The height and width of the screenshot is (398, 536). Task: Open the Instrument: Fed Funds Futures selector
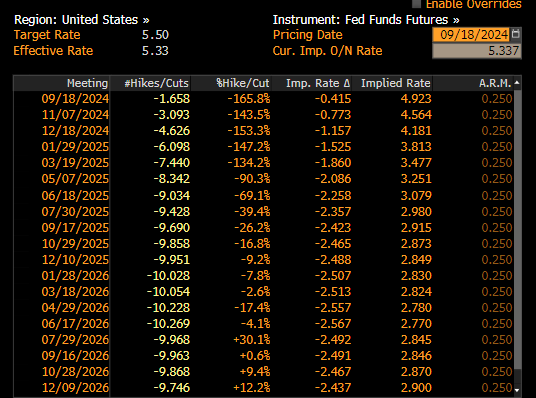pos(366,19)
